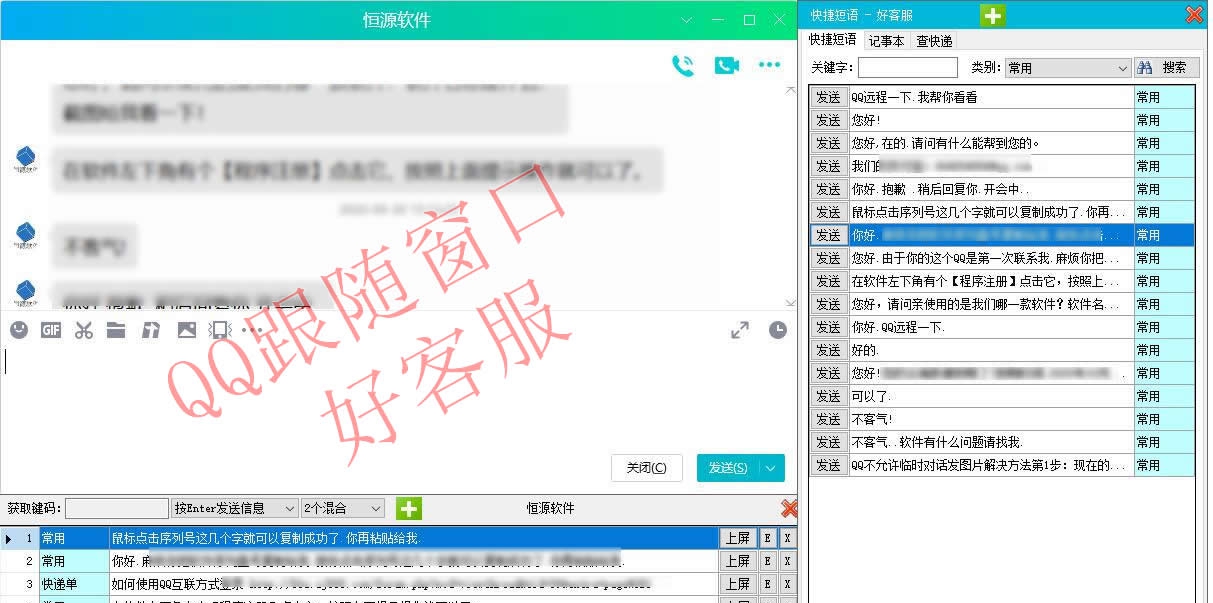1213x603 pixels.
Task: Switch to the 记事本 tab
Action: (887, 41)
